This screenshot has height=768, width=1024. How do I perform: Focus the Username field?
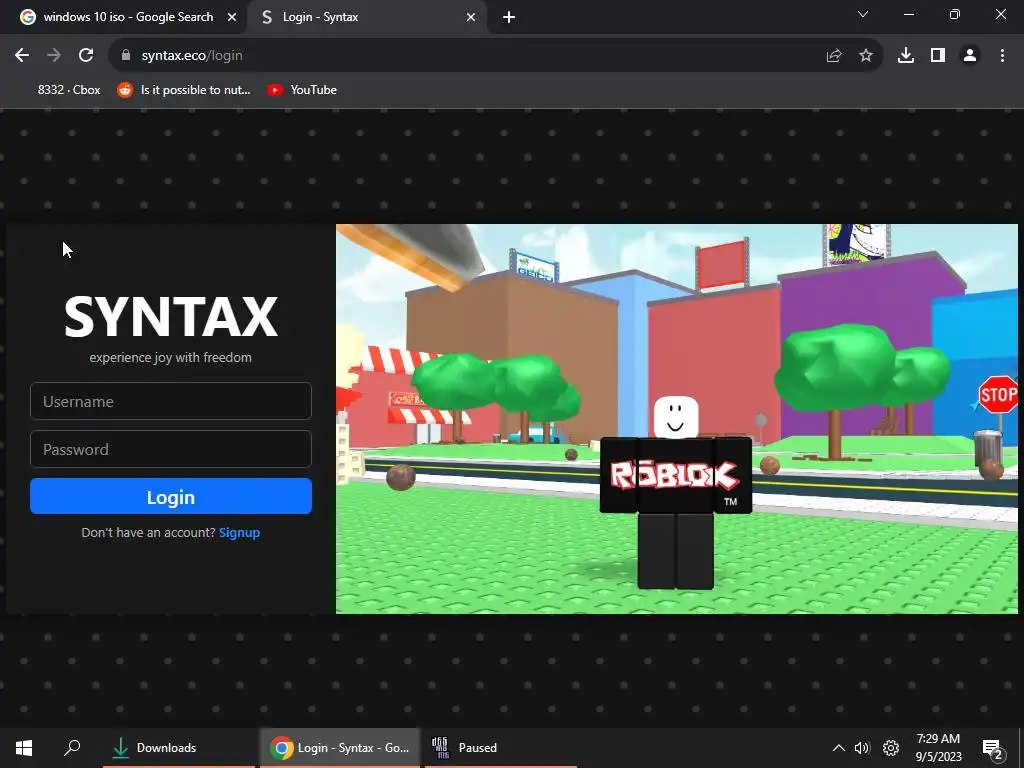coord(170,401)
